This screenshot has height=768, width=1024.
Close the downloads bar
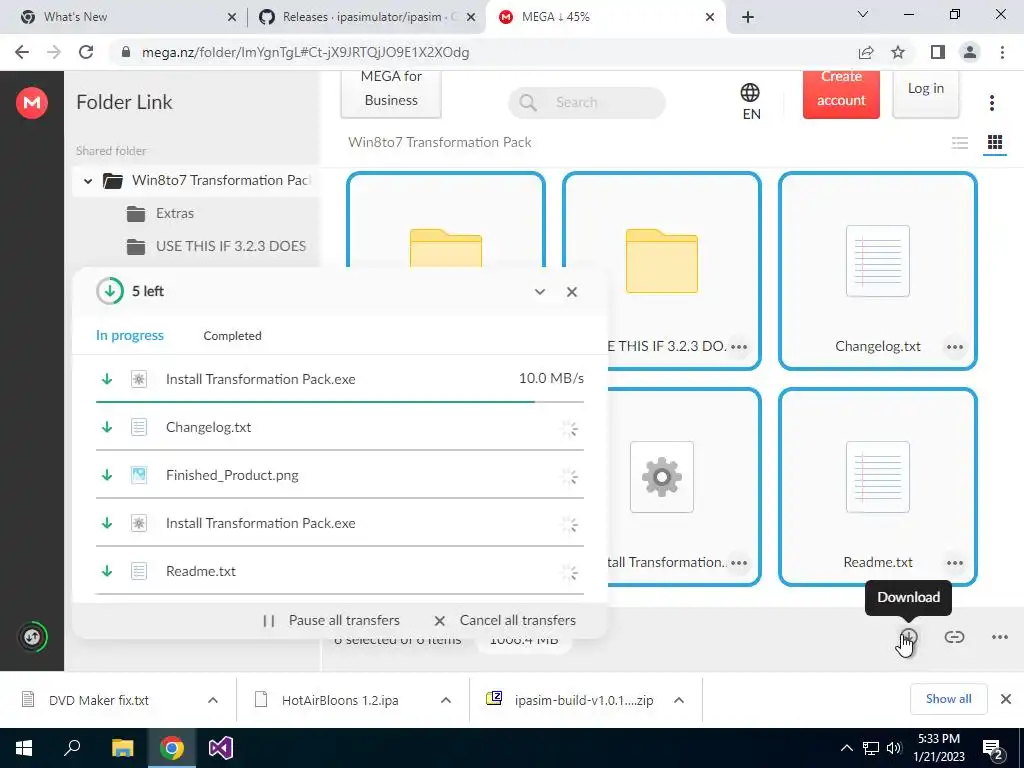click(1006, 699)
